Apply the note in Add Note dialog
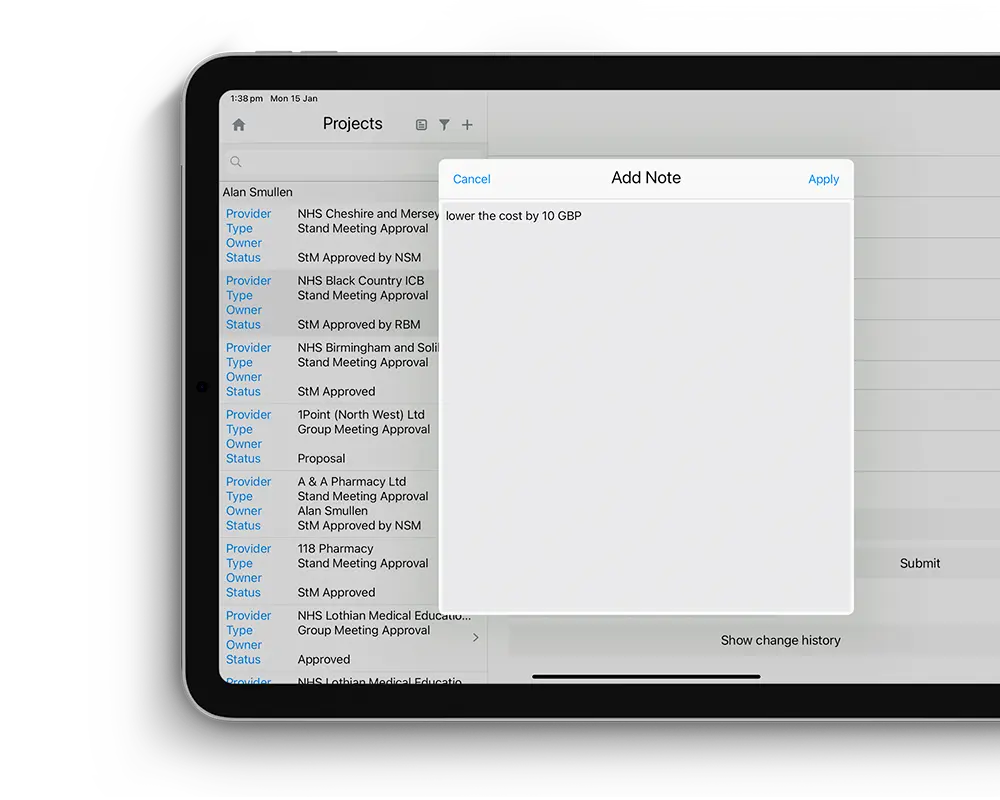The image size is (1000, 800). (x=823, y=179)
